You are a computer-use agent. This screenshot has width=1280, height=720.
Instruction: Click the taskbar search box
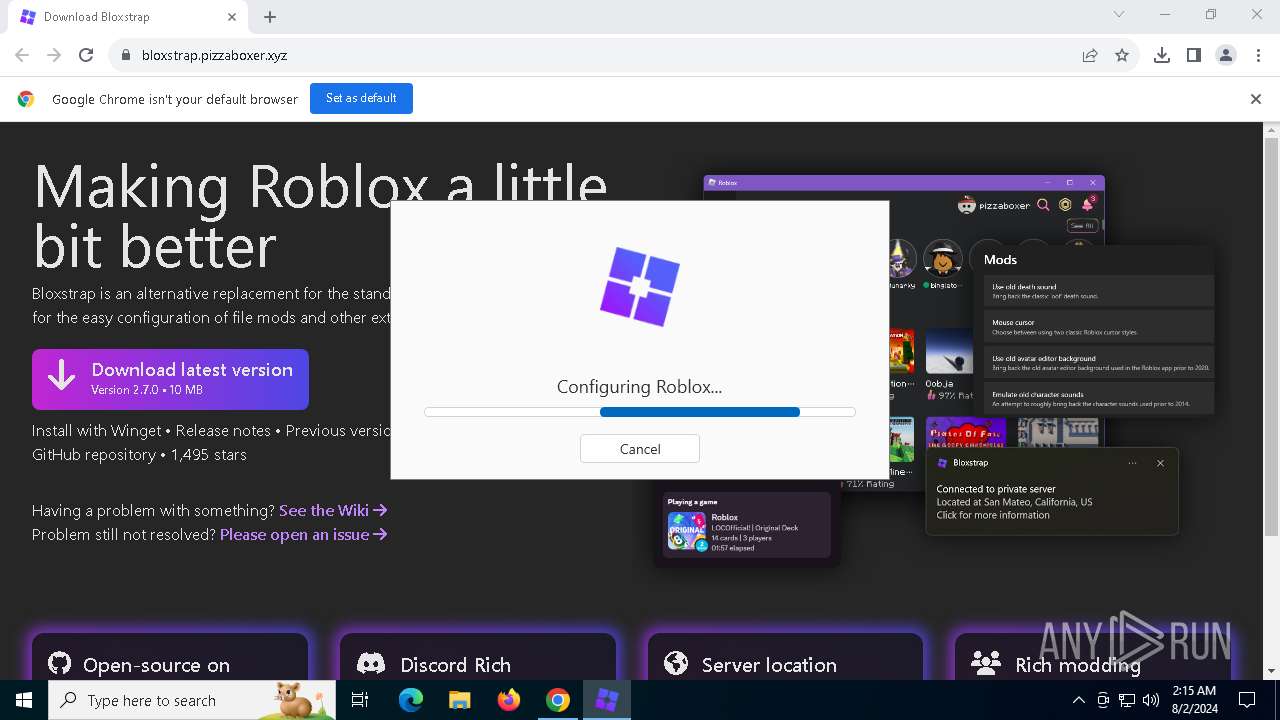tap(192, 700)
